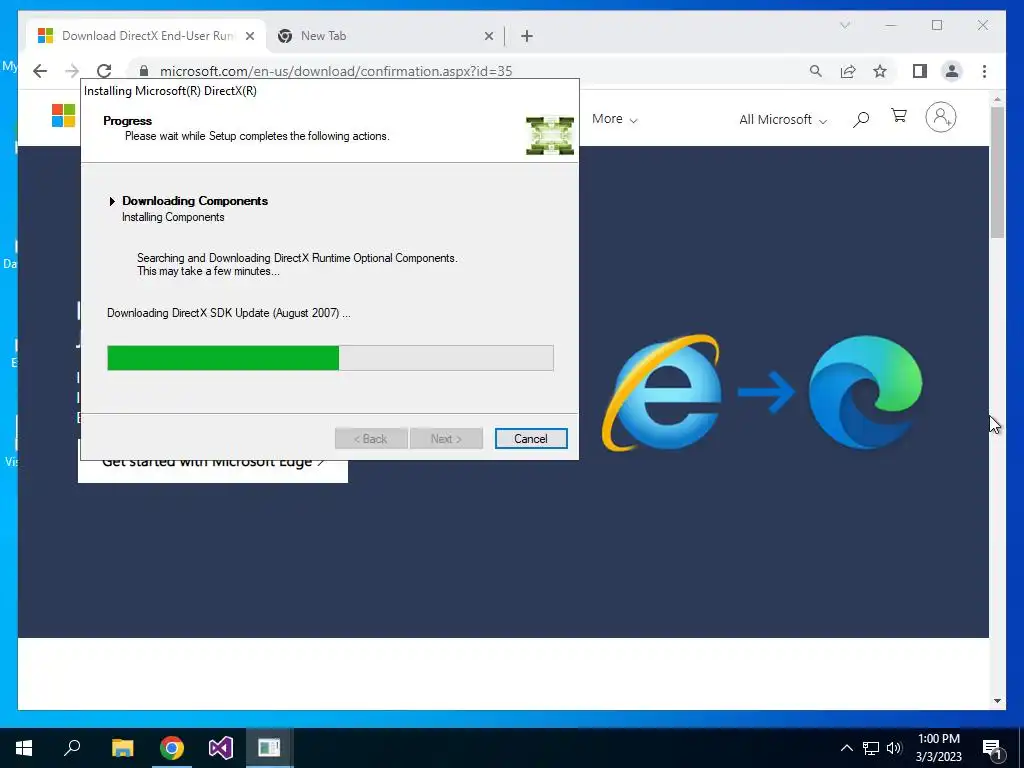This screenshot has height=768, width=1024.
Task: Open the Chrome profile avatar
Action: [x=952, y=71]
